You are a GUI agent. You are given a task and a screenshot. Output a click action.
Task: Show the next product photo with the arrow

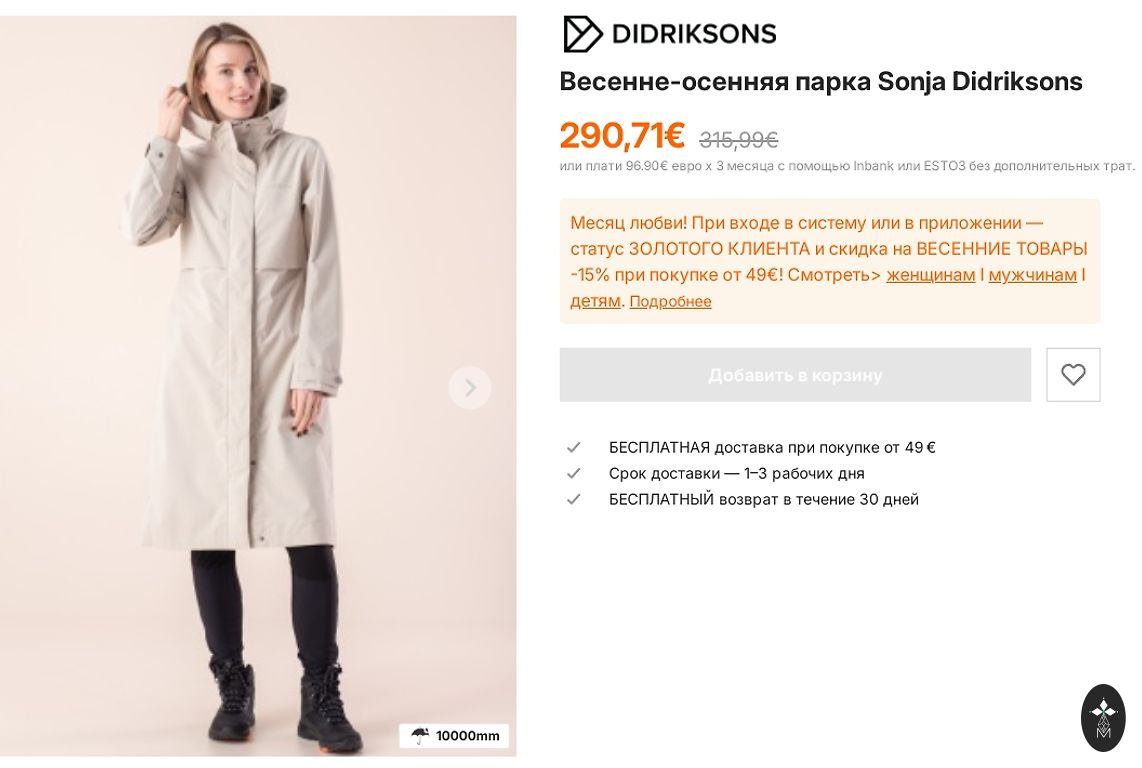point(469,388)
